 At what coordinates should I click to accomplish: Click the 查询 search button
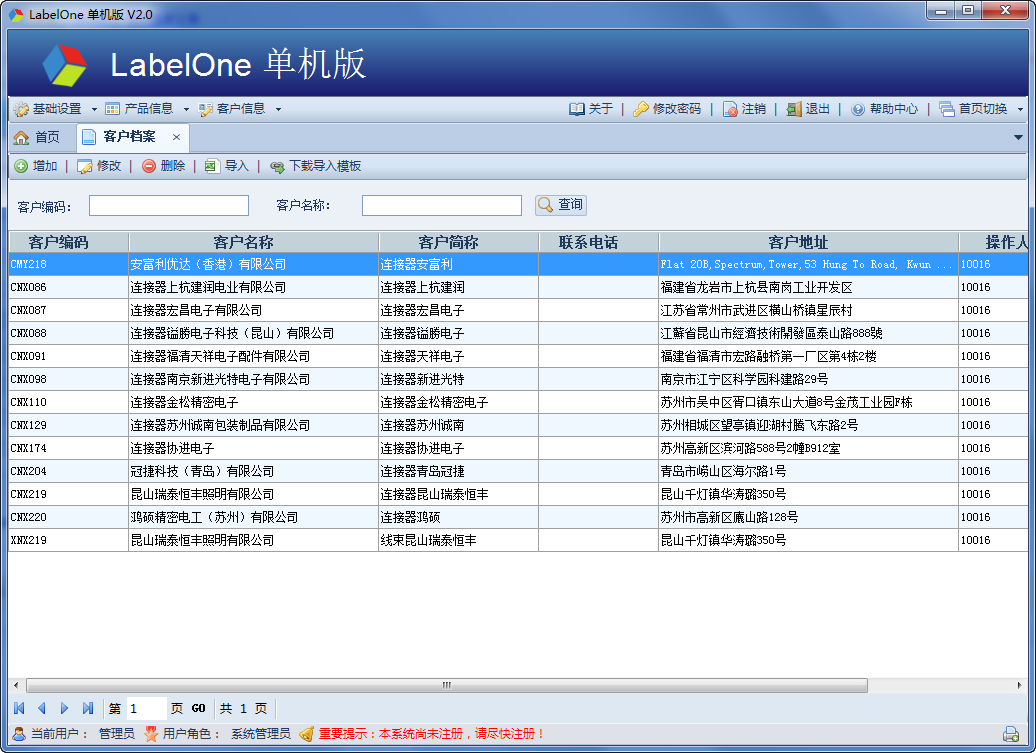[x=561, y=205]
